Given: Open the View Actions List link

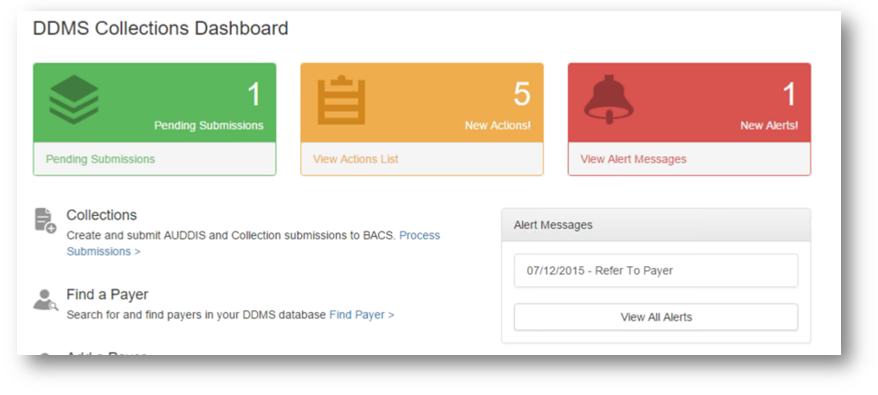Looking at the screenshot, I should coord(356,159).
